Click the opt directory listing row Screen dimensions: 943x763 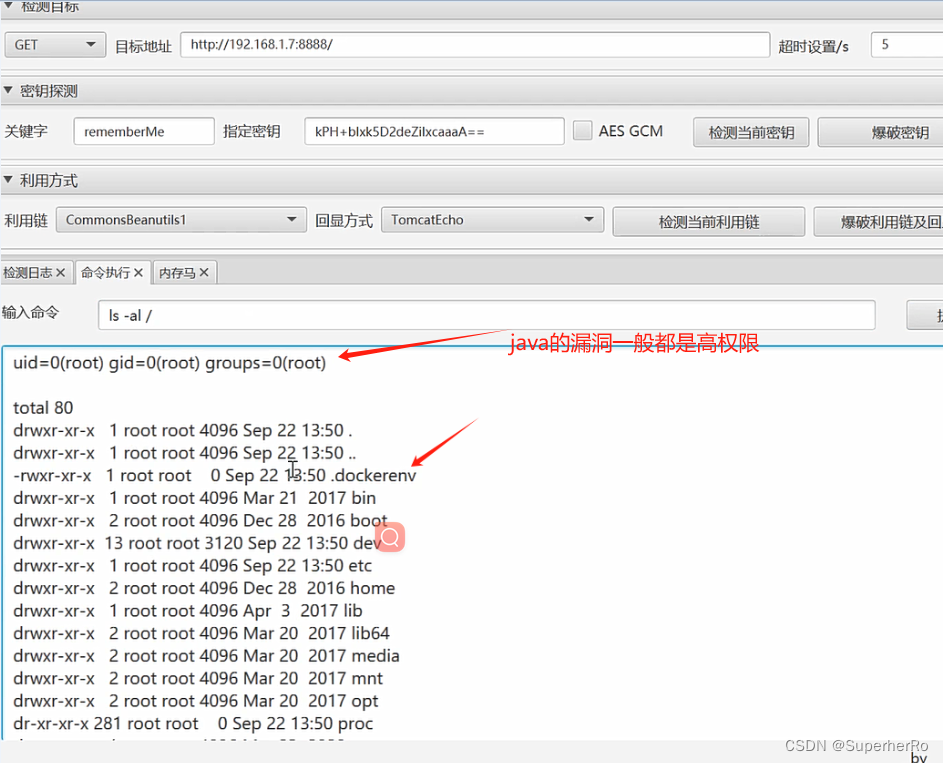[196, 700]
